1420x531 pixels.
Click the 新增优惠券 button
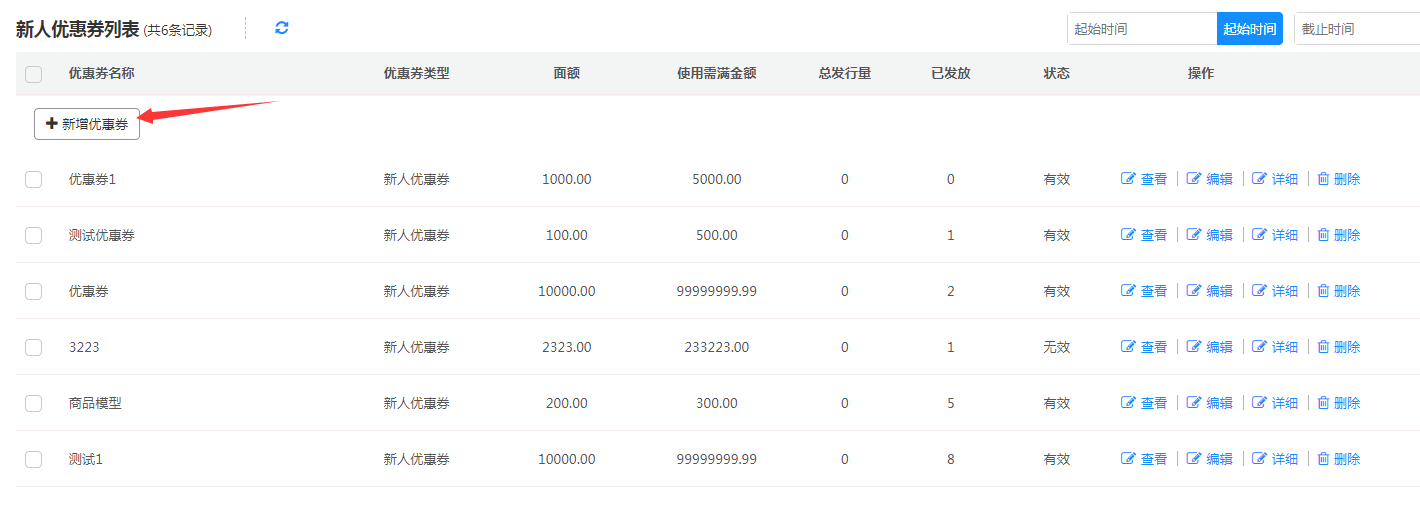(87, 124)
